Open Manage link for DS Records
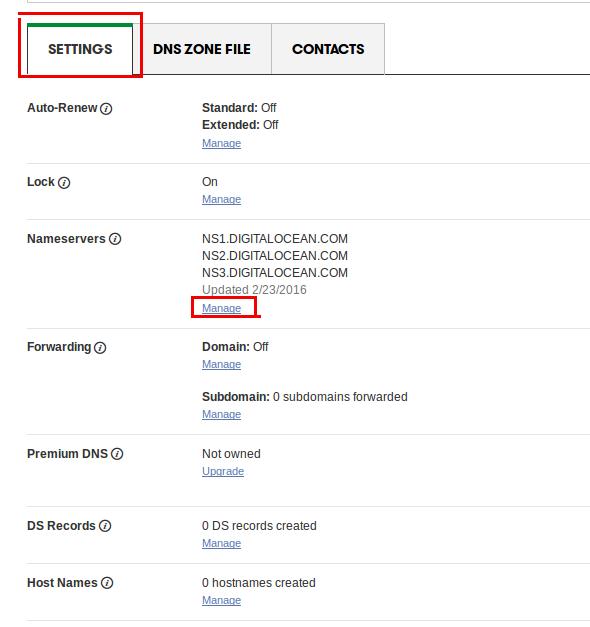 [221, 543]
